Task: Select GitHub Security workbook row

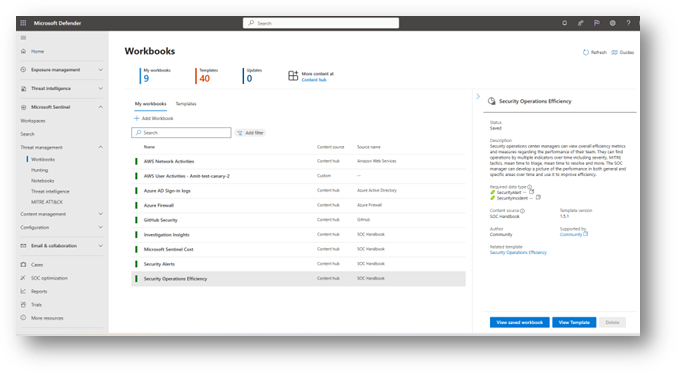Action: [x=298, y=220]
